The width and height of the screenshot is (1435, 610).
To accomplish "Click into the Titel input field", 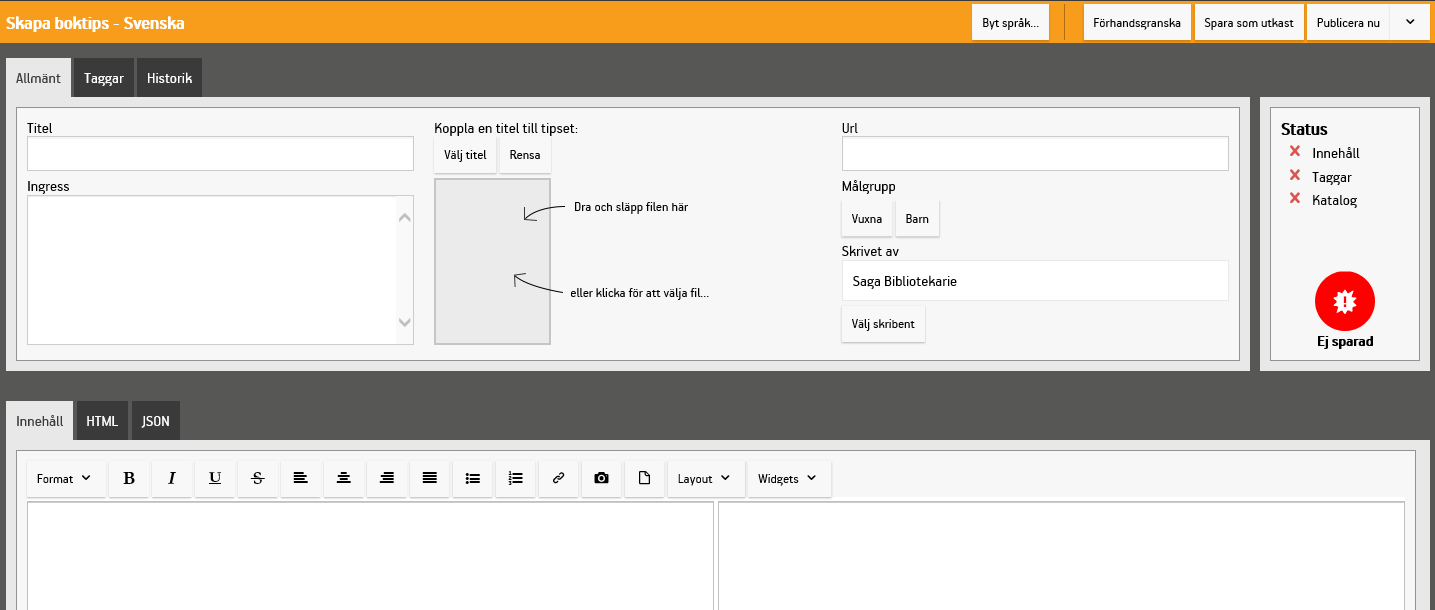I will pyautogui.click(x=220, y=153).
